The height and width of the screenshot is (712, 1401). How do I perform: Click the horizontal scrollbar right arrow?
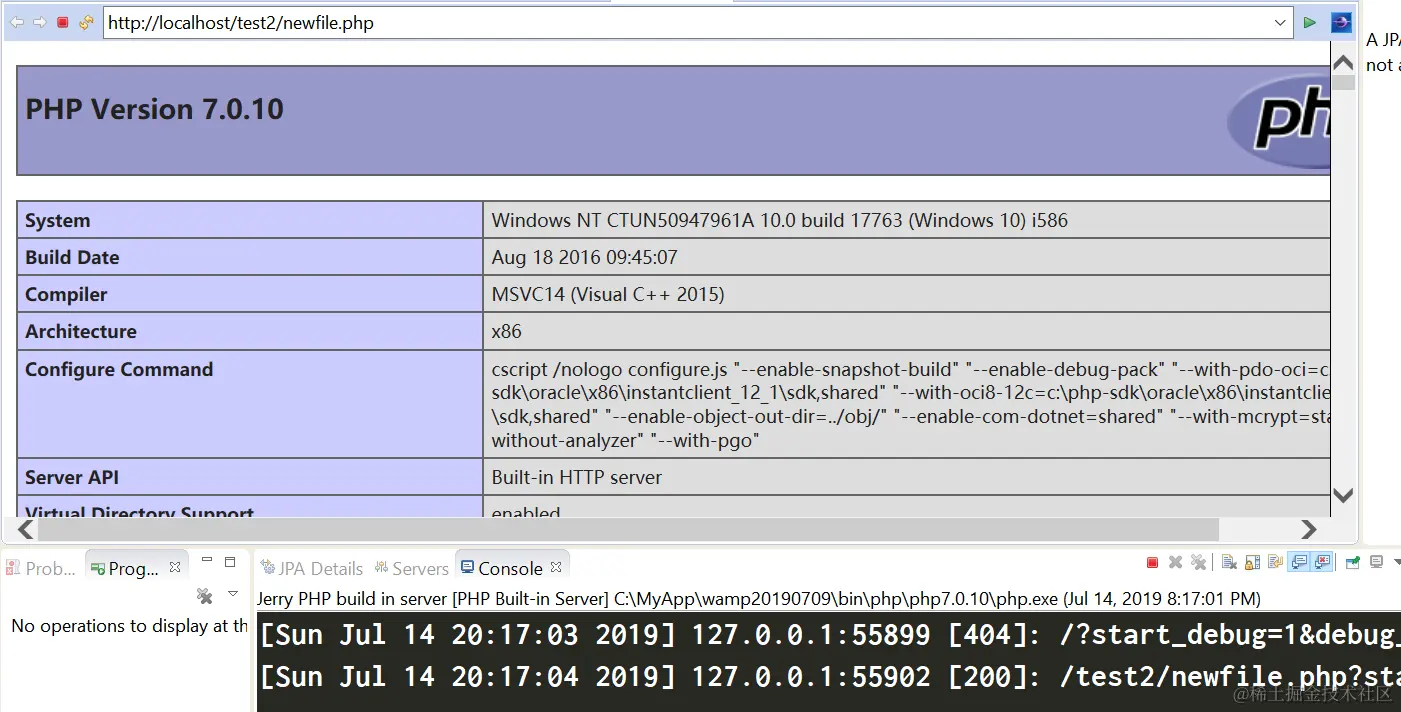click(1308, 529)
